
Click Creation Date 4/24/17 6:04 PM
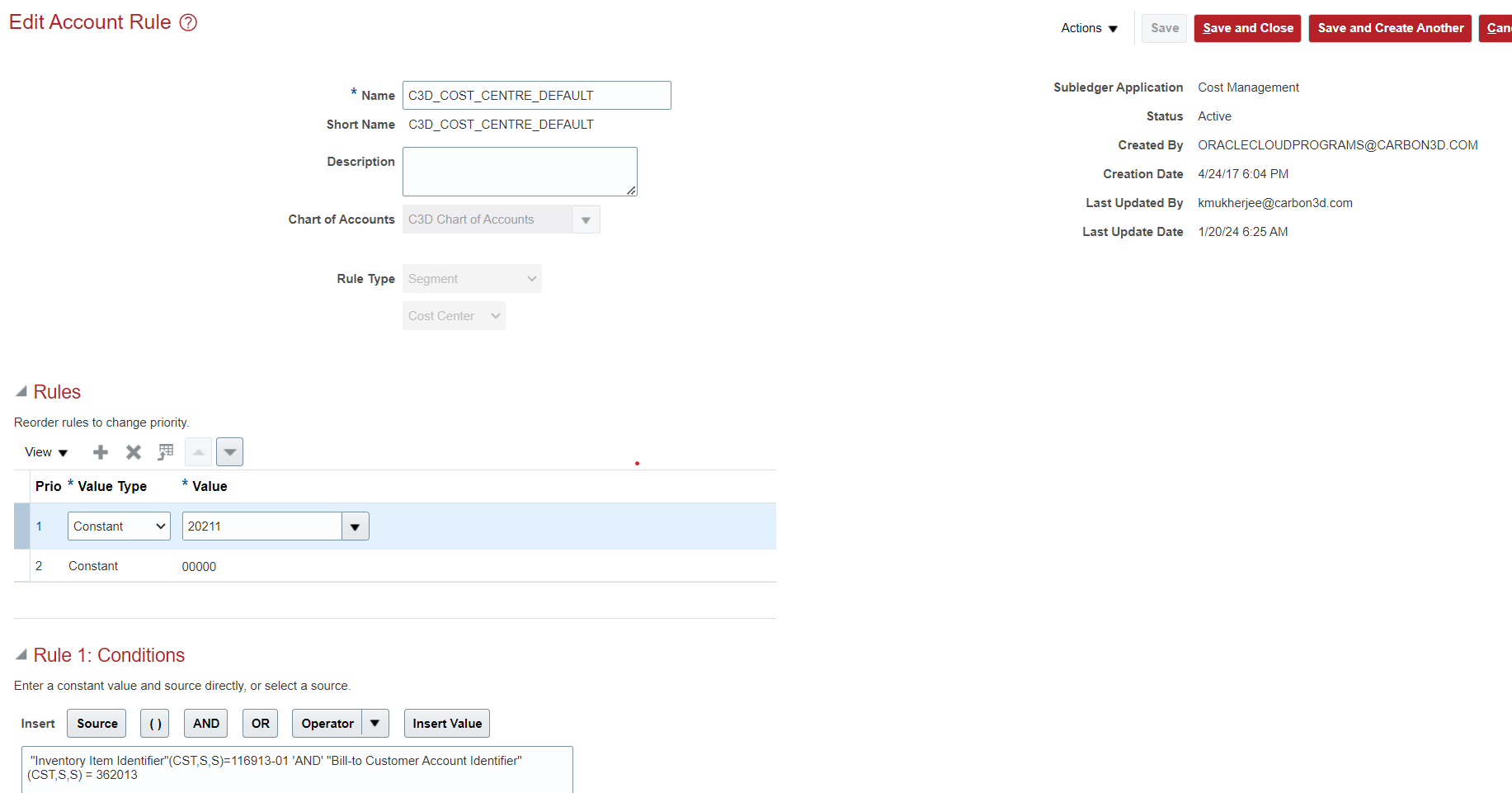(1243, 174)
